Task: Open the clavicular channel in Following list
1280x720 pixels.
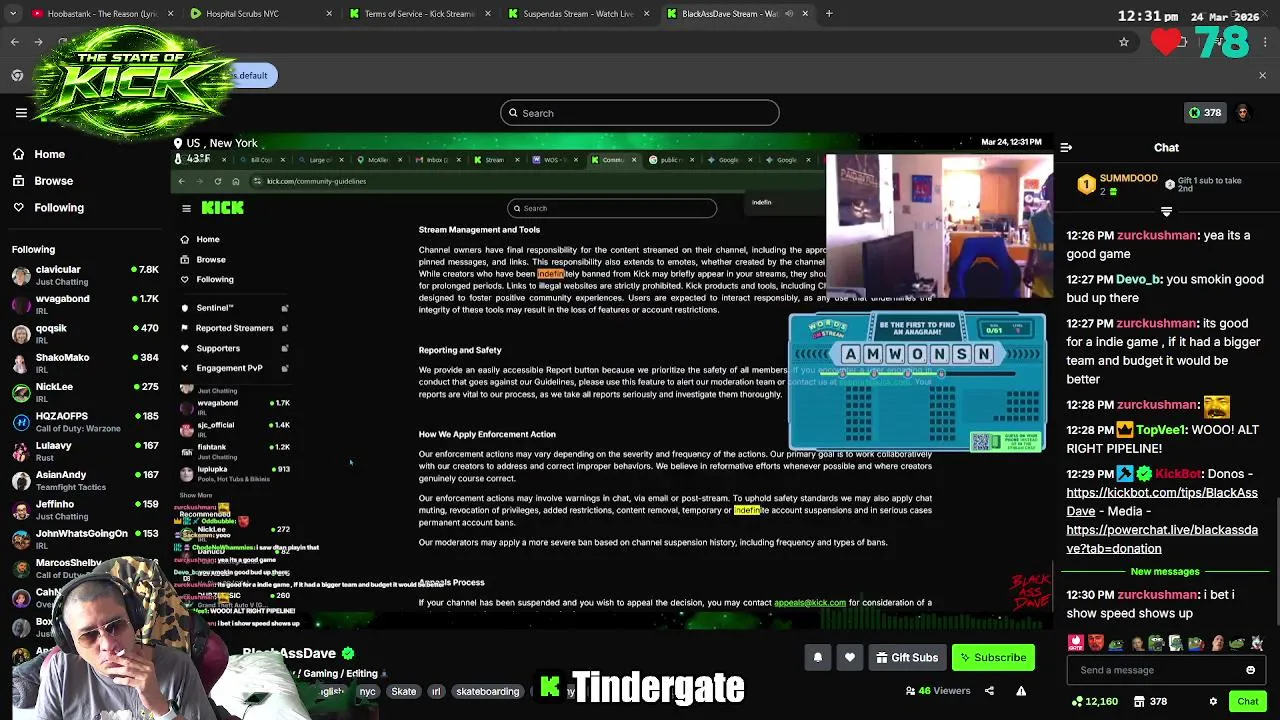Action: pyautogui.click(x=85, y=275)
